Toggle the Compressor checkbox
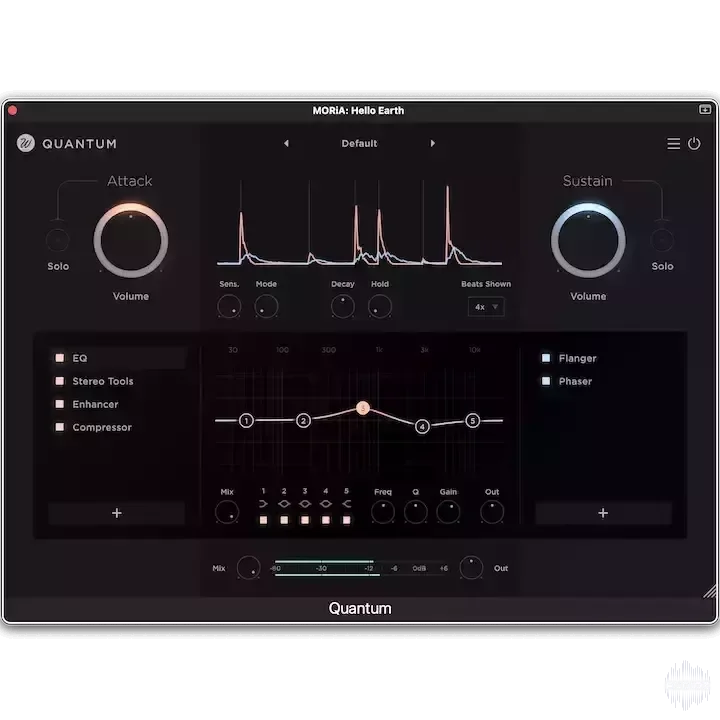Image resolution: width=720 pixels, height=720 pixels. click(x=60, y=427)
